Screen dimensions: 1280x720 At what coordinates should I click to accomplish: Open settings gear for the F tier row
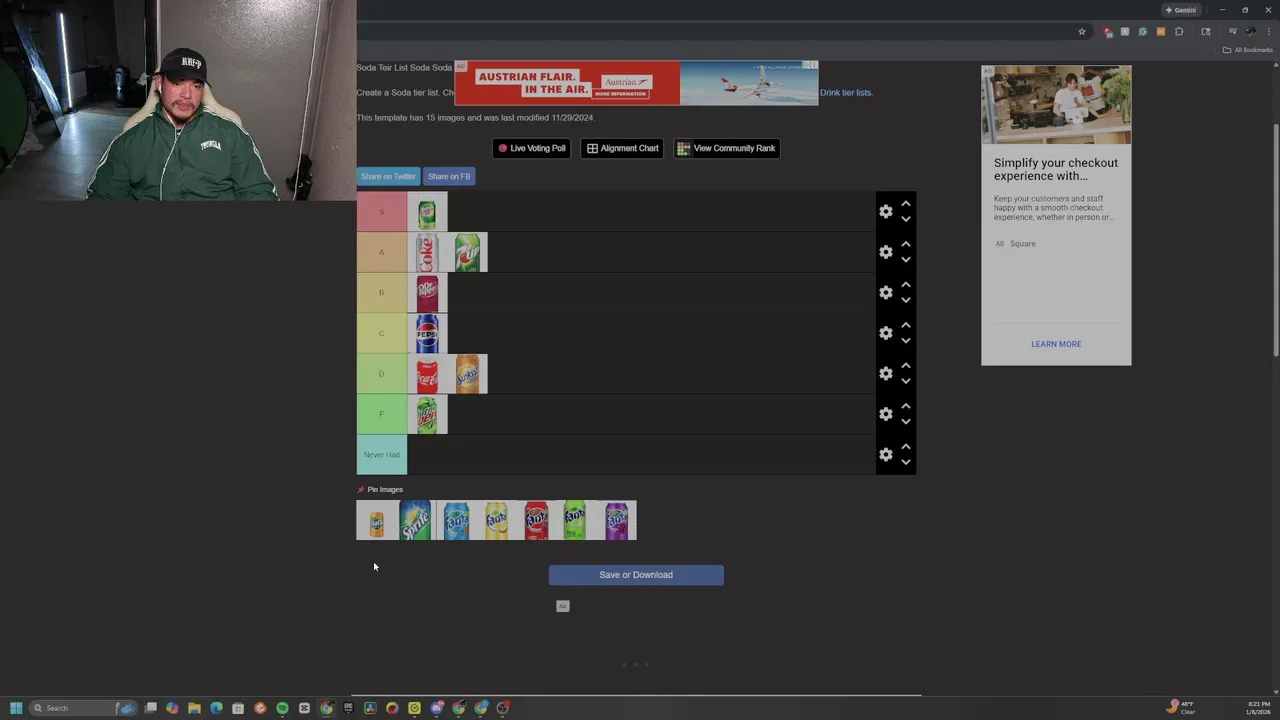[885, 414]
